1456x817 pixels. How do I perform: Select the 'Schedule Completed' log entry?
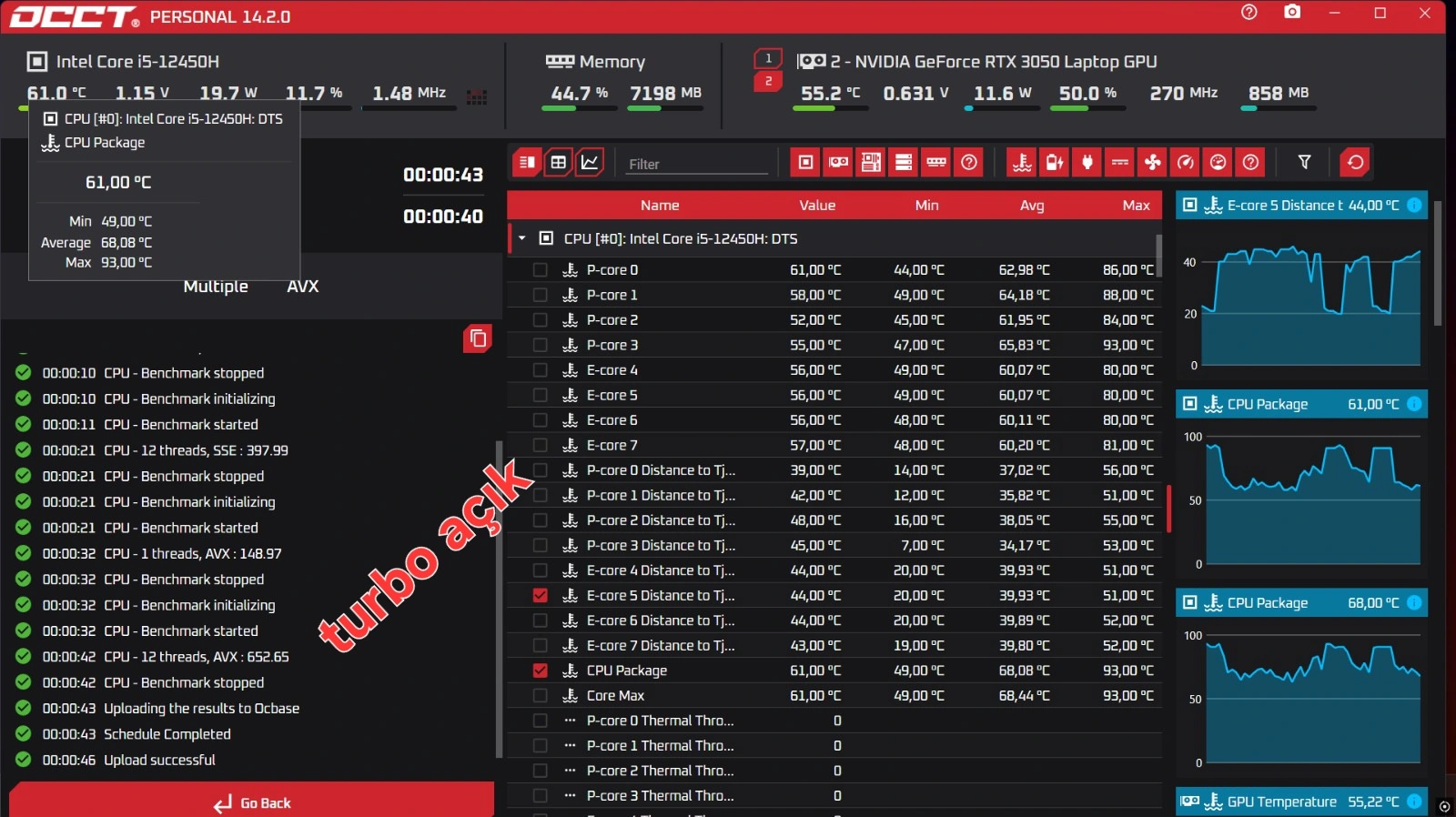point(167,734)
